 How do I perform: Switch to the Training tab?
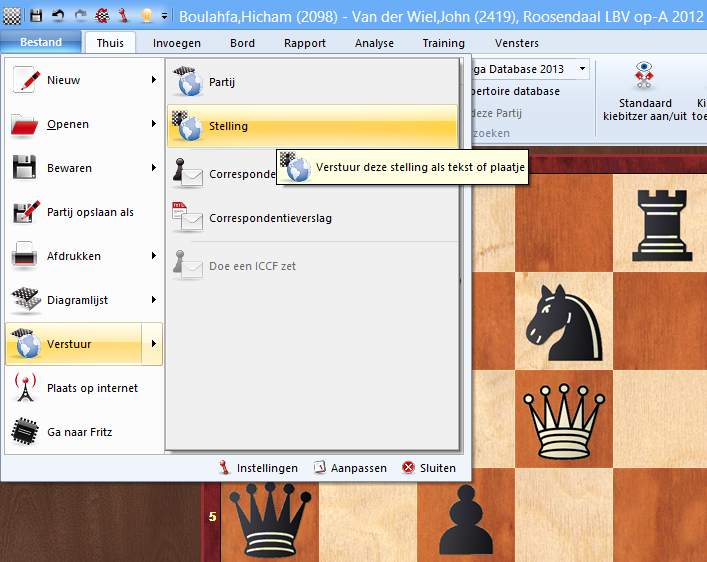point(444,43)
